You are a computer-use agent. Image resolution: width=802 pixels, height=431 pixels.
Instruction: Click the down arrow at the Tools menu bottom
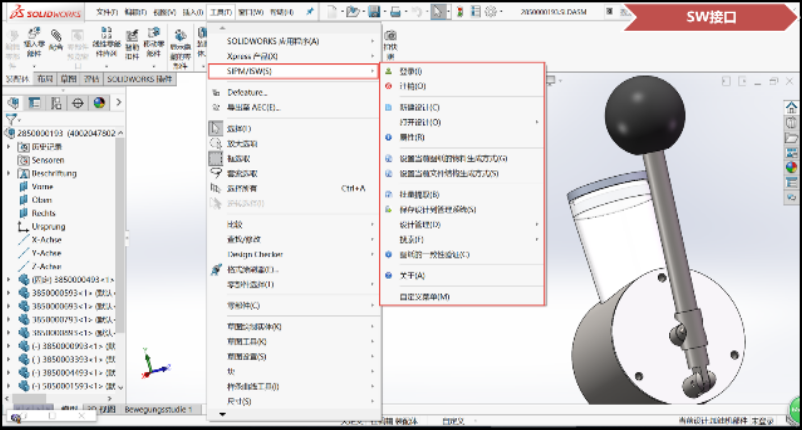[222, 414]
